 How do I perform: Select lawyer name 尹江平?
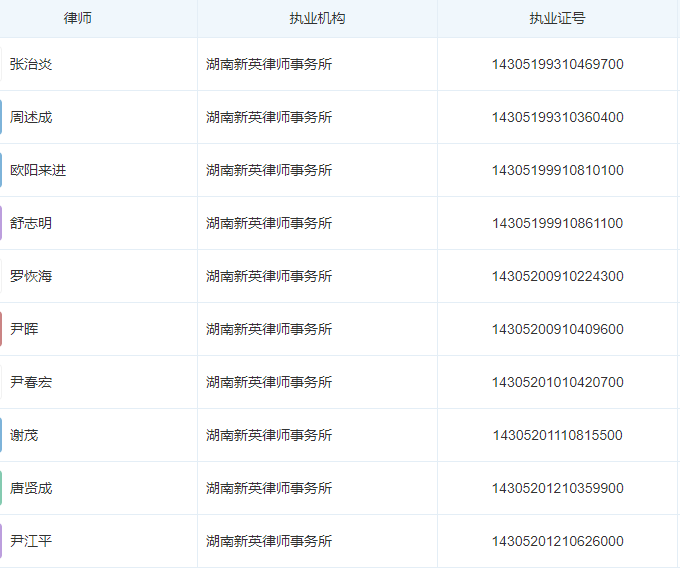31,541
